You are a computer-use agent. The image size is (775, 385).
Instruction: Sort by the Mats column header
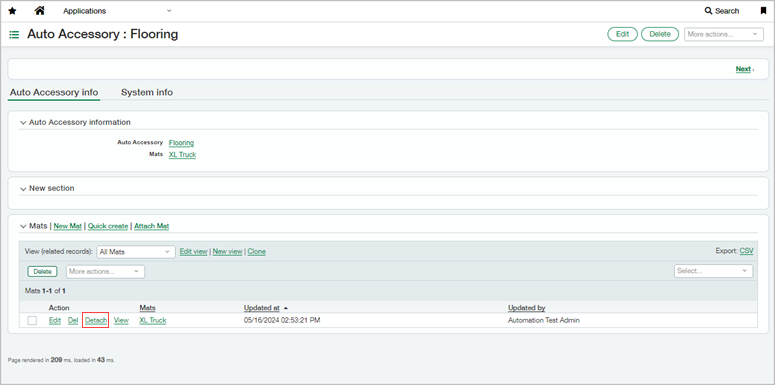(147, 308)
